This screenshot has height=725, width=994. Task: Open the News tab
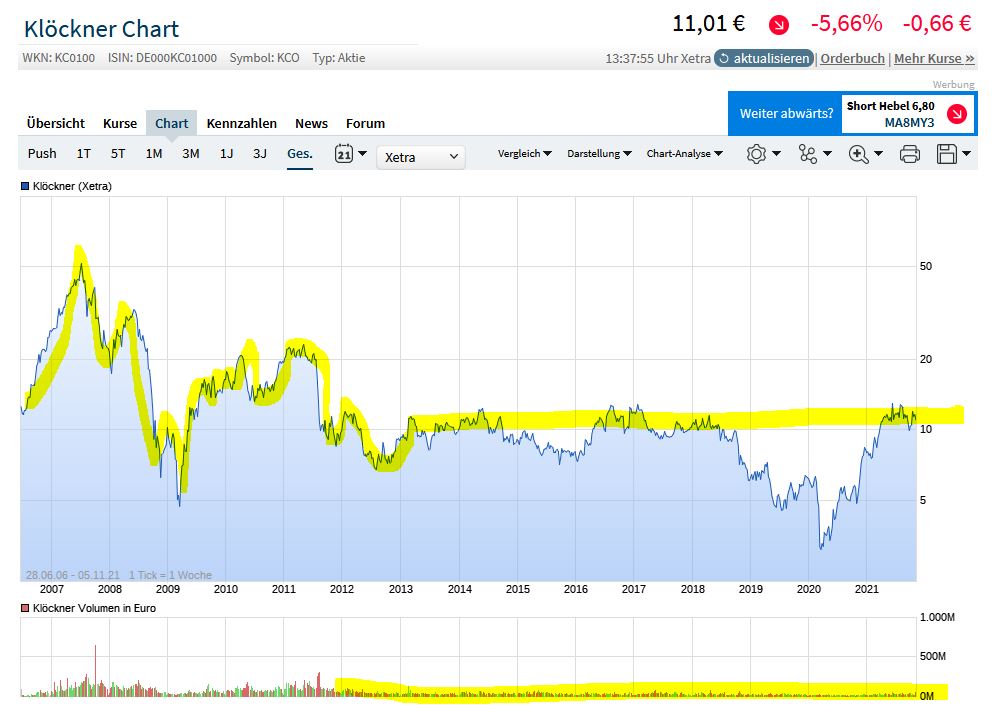pos(311,124)
